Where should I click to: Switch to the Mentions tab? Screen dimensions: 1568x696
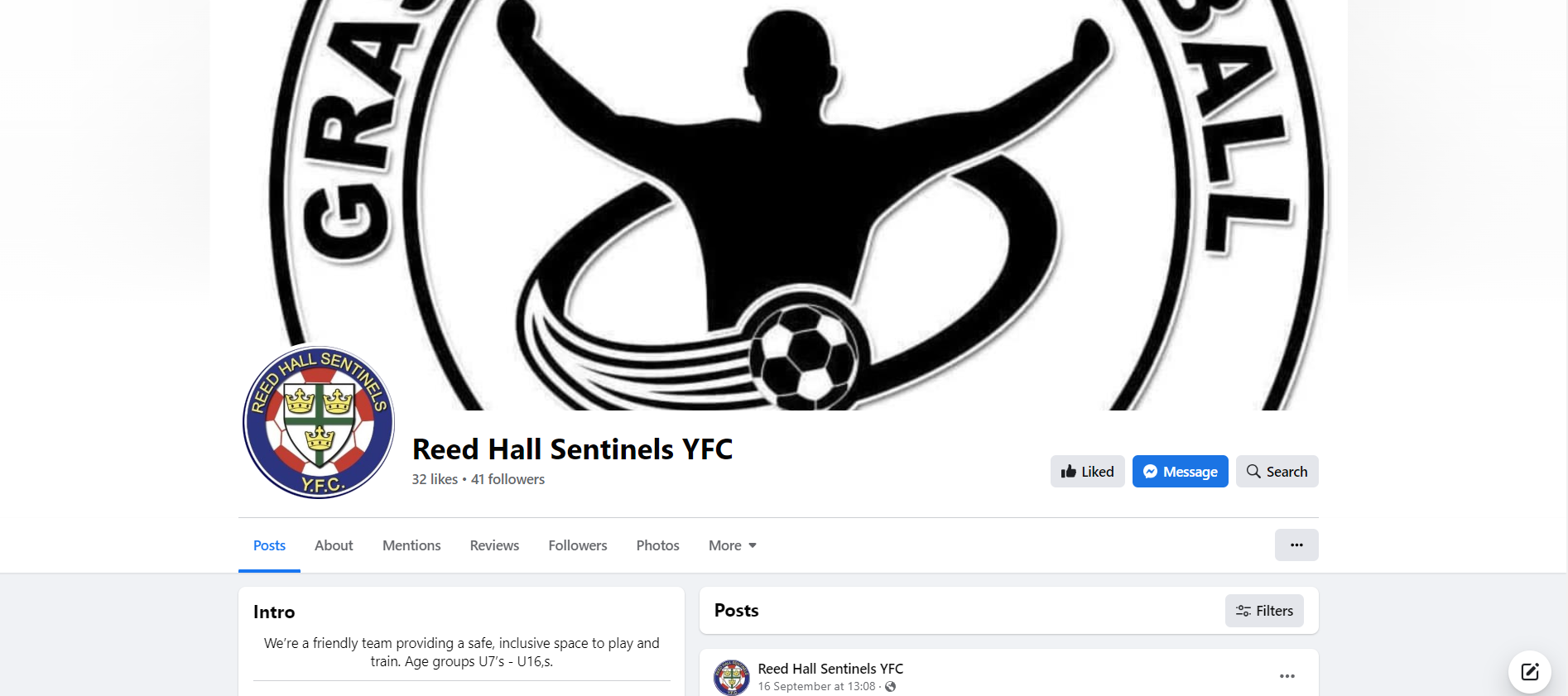click(411, 545)
